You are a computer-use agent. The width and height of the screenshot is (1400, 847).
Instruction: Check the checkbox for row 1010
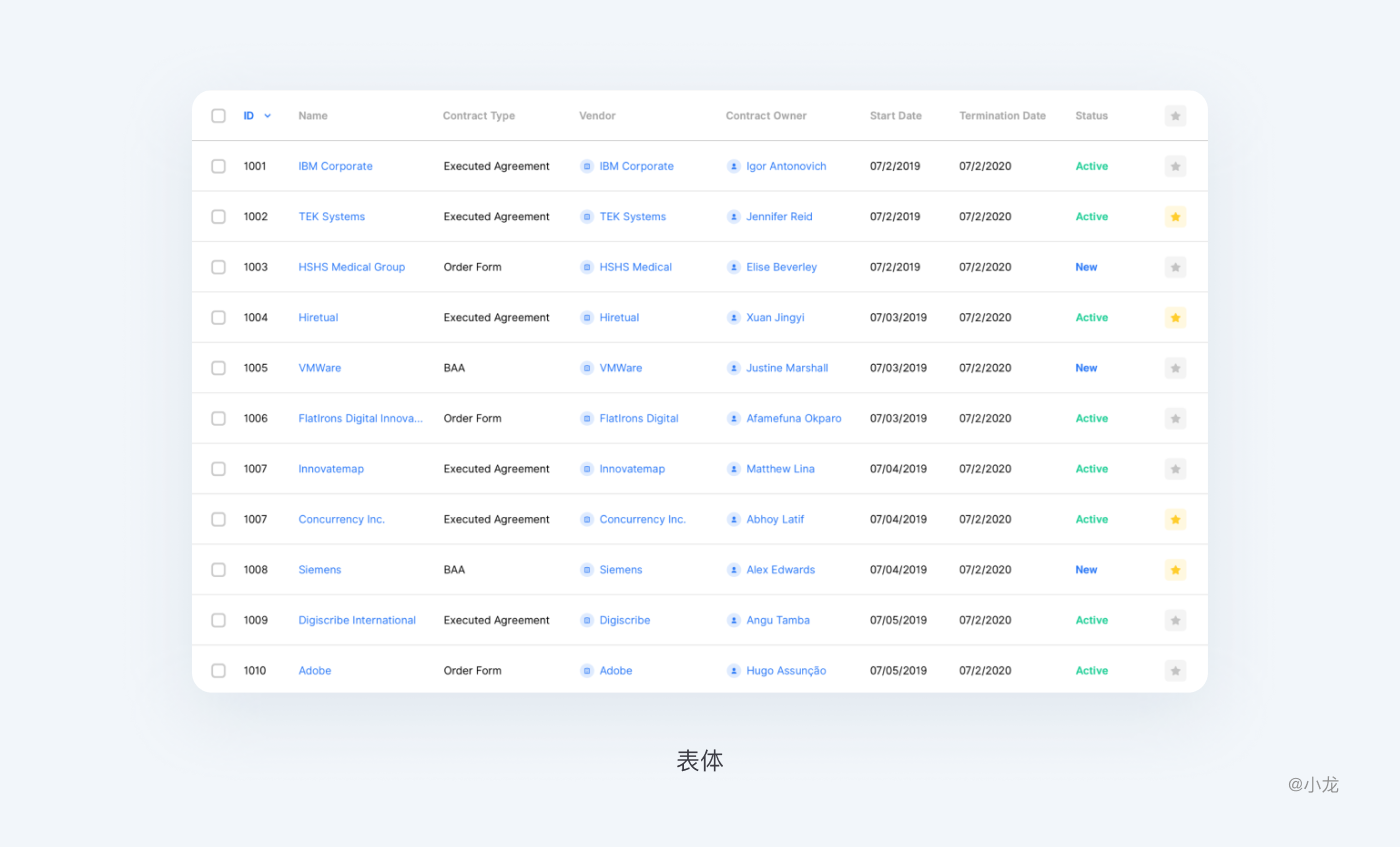click(x=218, y=671)
